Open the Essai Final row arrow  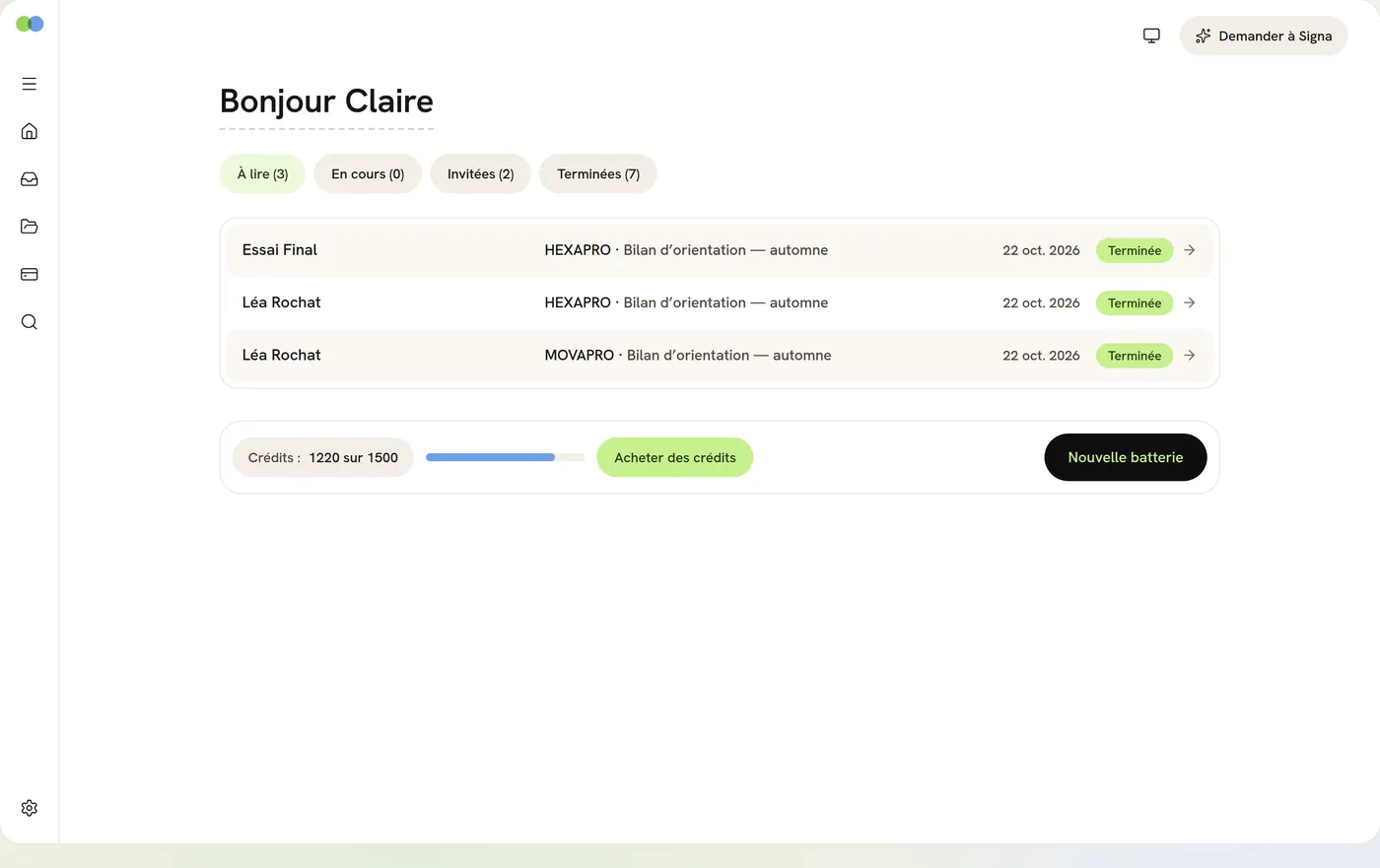pos(1190,250)
